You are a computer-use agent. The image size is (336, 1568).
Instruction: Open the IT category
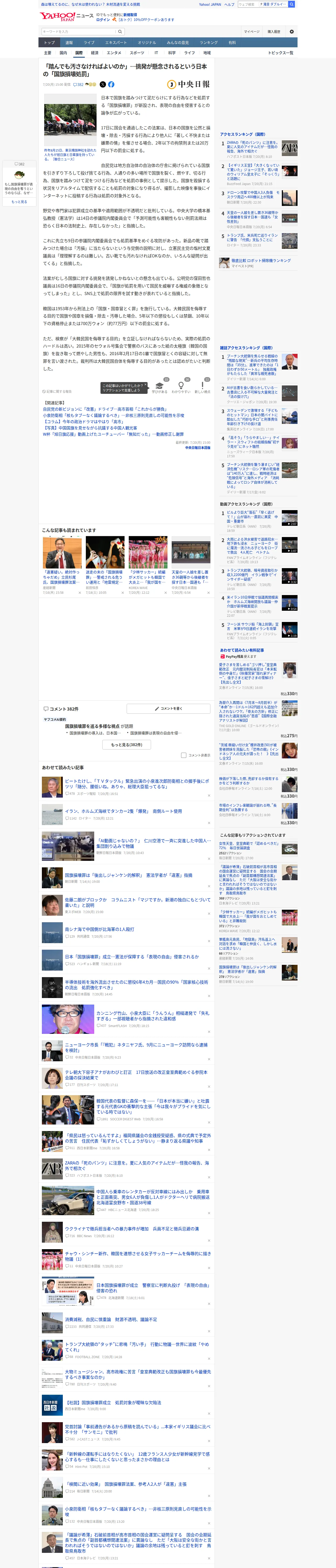click(x=156, y=53)
